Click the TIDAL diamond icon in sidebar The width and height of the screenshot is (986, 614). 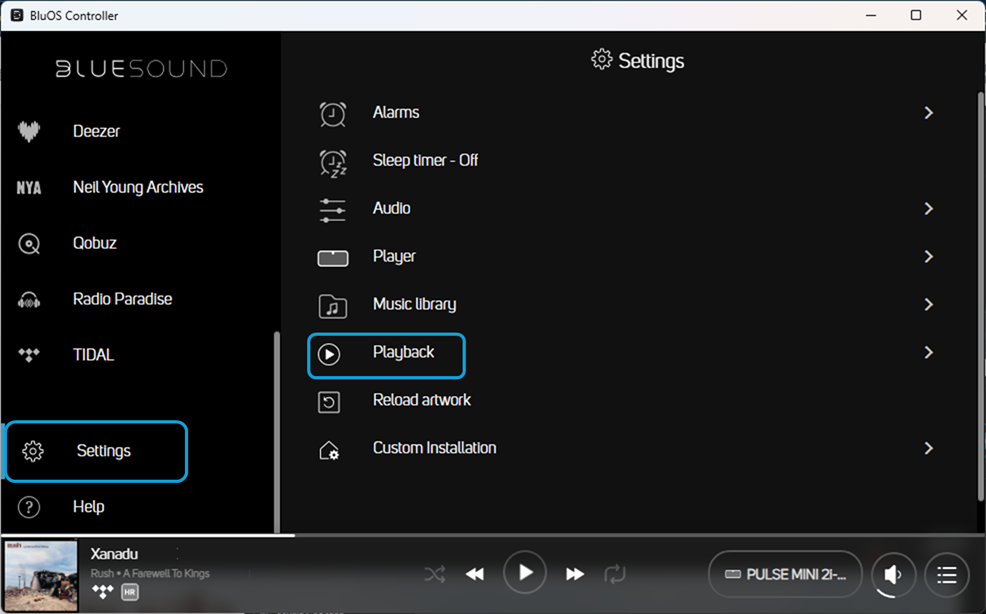coord(29,355)
